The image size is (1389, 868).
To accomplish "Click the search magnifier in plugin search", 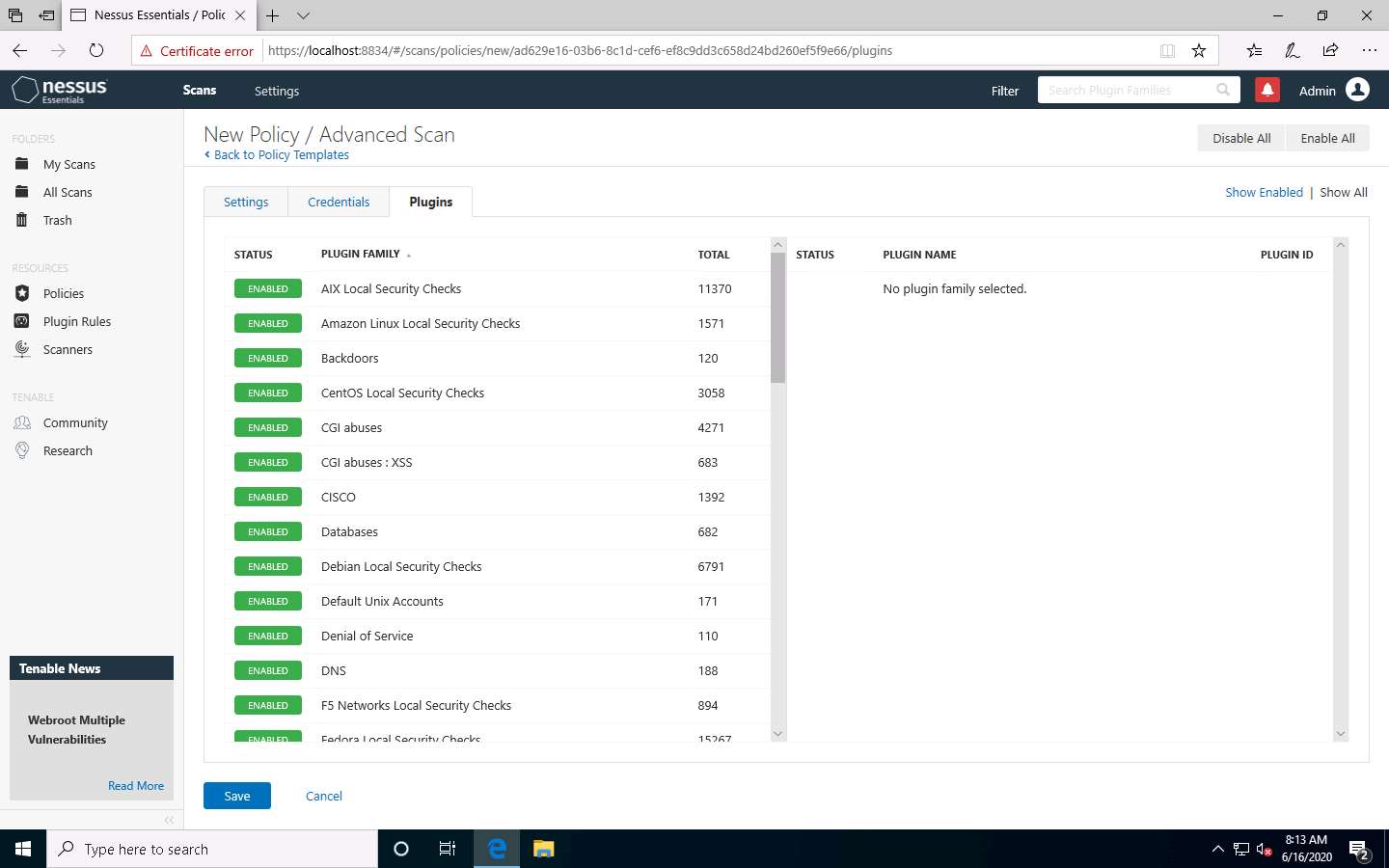I will [x=1223, y=90].
